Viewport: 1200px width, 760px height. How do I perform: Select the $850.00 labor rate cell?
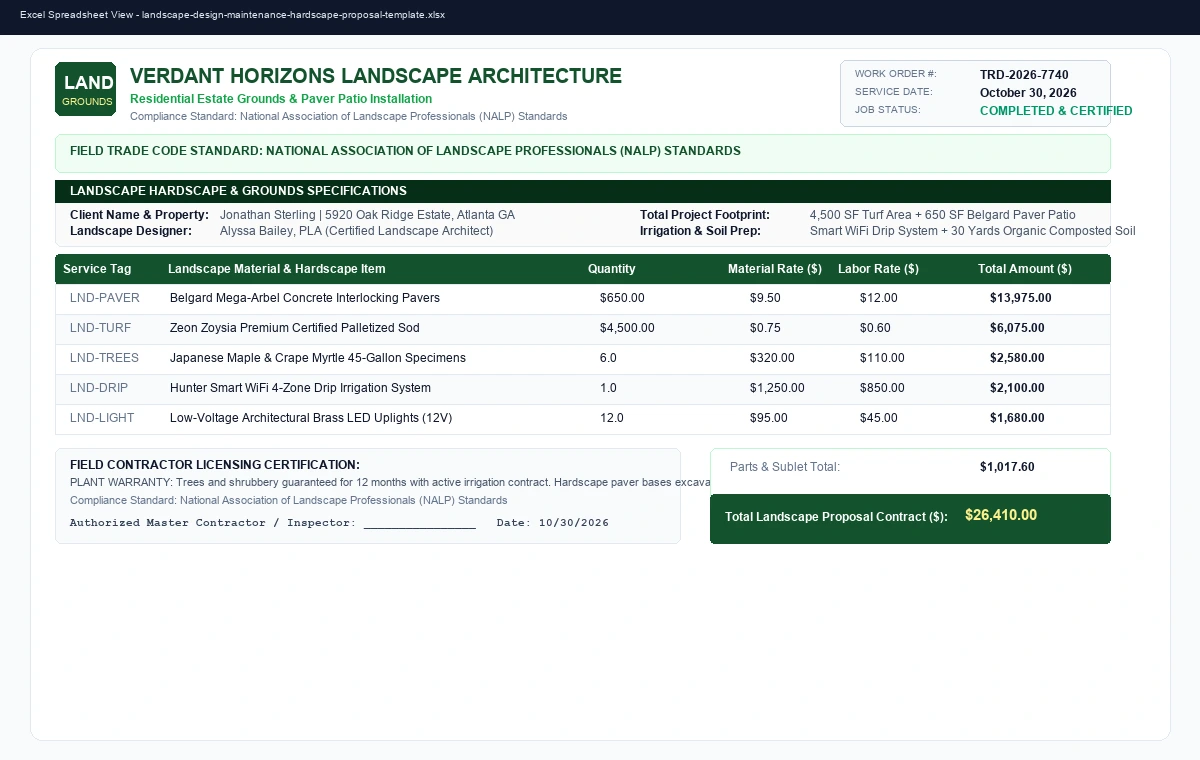click(x=882, y=388)
